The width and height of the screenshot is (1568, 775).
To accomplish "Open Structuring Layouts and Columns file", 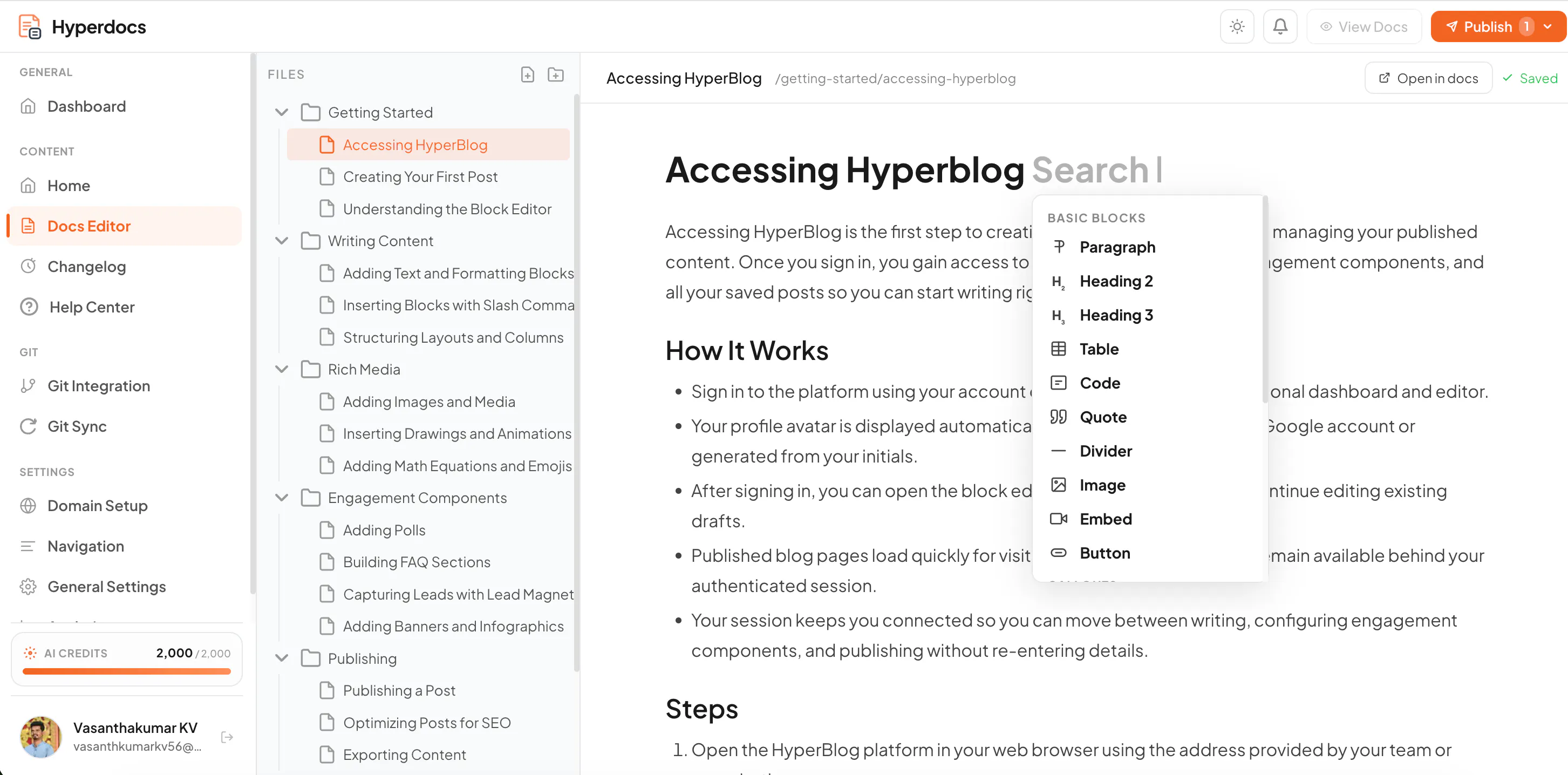I will coord(428,337).
